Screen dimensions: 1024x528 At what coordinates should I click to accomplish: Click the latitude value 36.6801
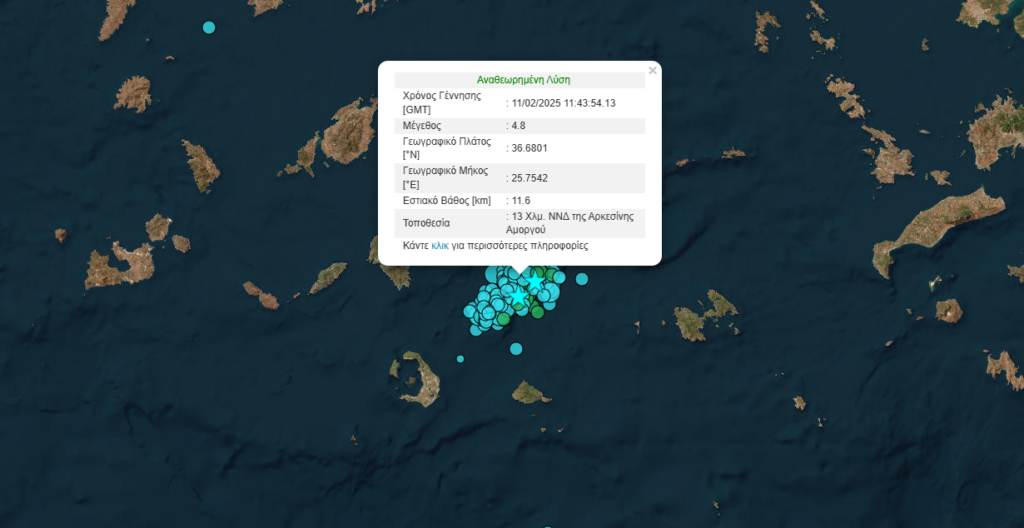[530, 148]
